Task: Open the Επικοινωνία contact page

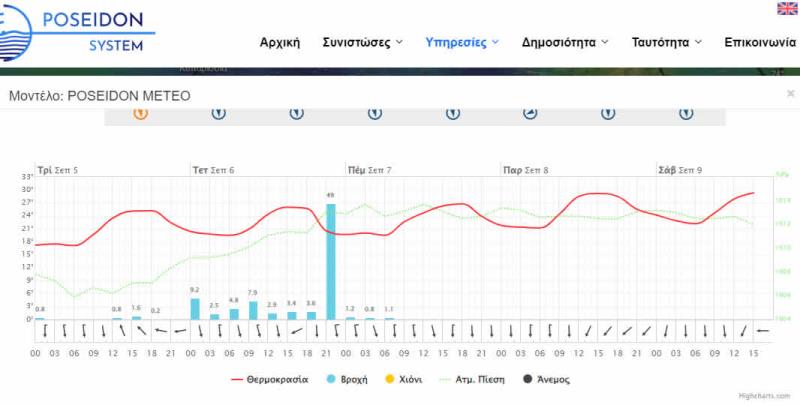Action: (x=761, y=42)
